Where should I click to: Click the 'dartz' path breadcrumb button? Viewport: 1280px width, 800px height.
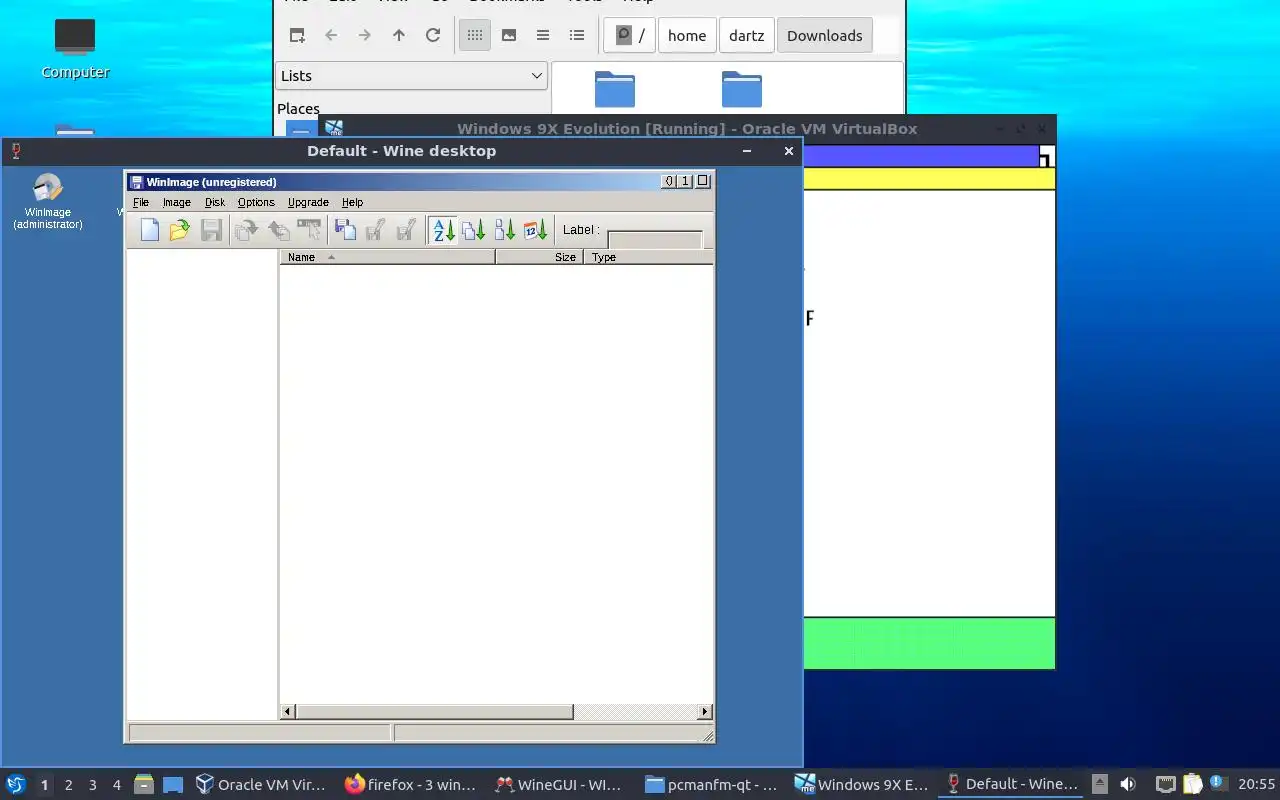(x=746, y=35)
